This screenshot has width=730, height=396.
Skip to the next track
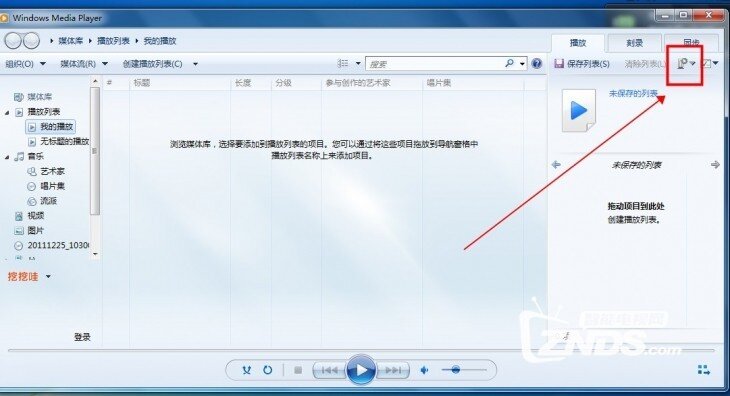tap(392, 370)
